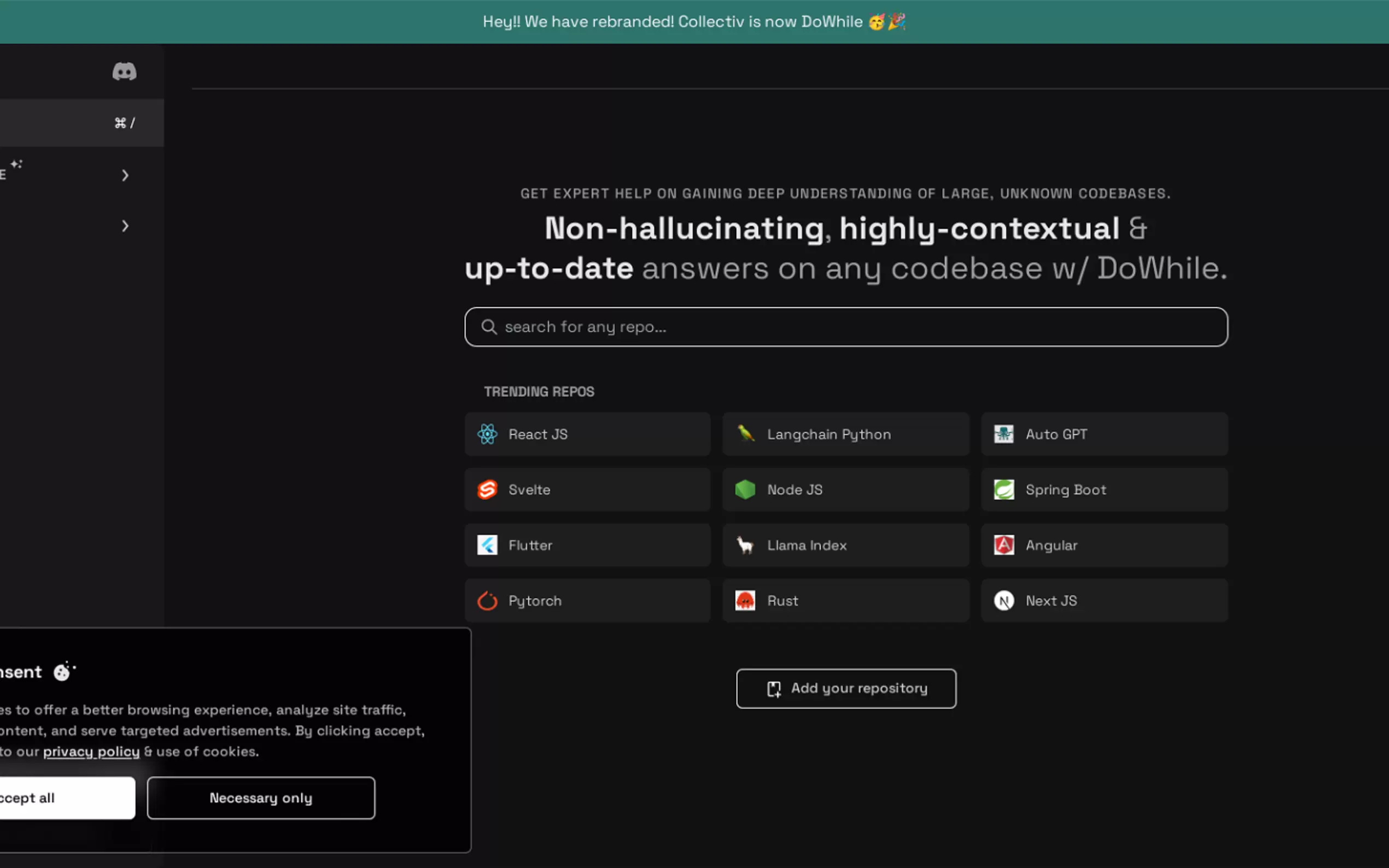Screen dimensions: 1389x868
Task: Click Add your repository button
Action: tap(846, 688)
